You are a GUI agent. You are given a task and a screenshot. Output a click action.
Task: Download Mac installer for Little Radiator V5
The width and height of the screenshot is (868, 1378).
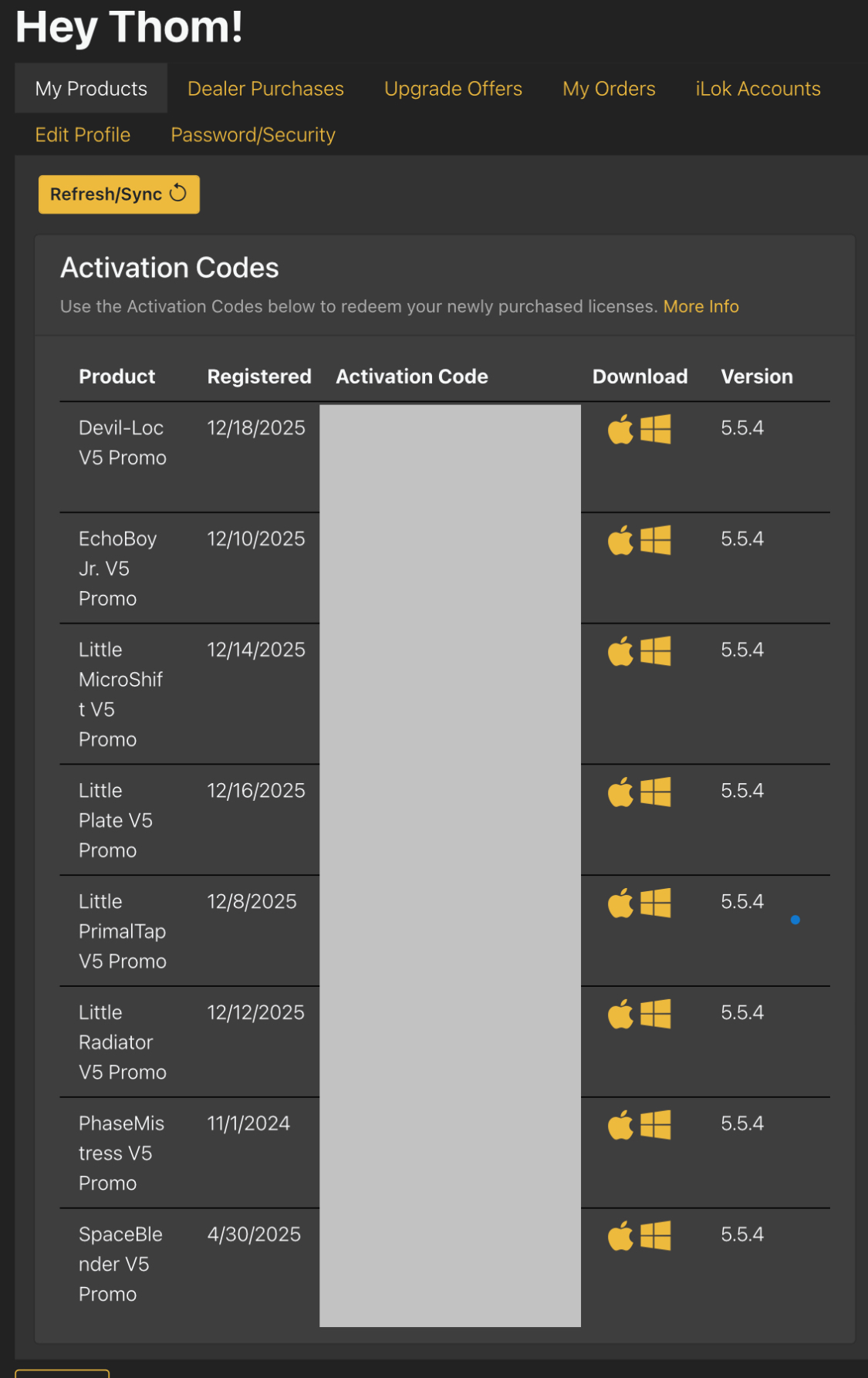tap(620, 1015)
